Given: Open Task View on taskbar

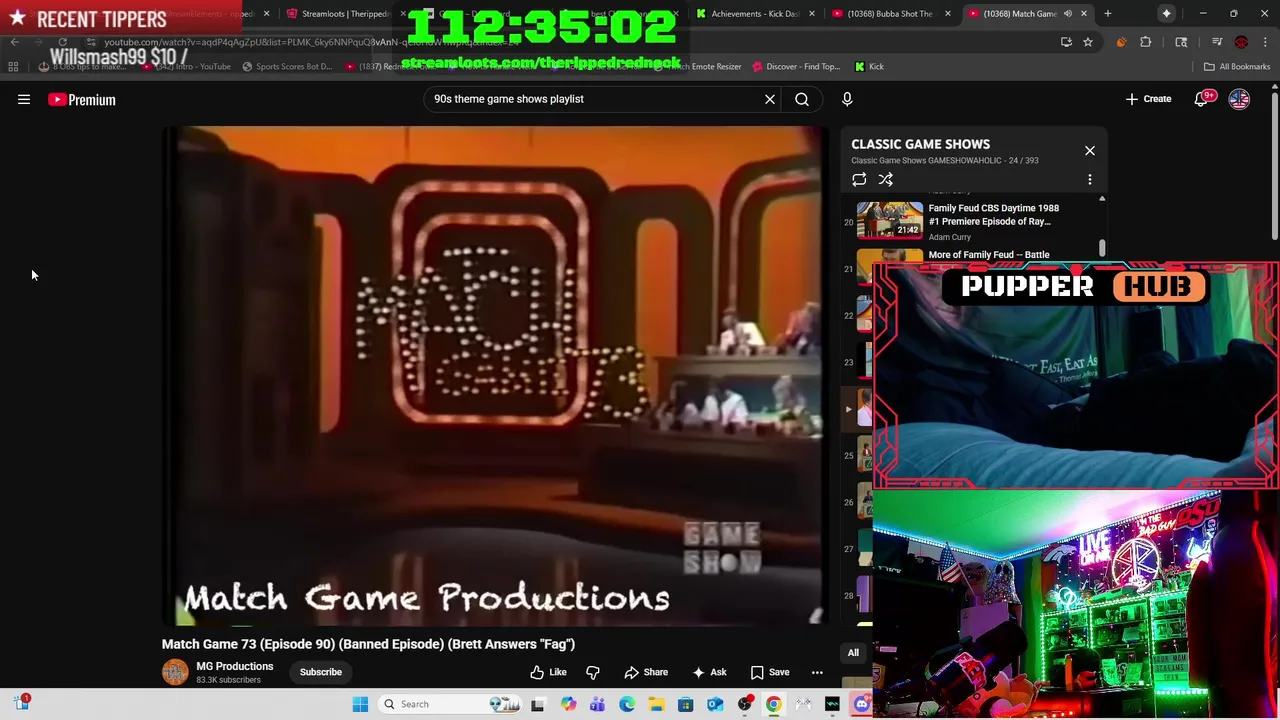Looking at the screenshot, I should click(x=537, y=704).
